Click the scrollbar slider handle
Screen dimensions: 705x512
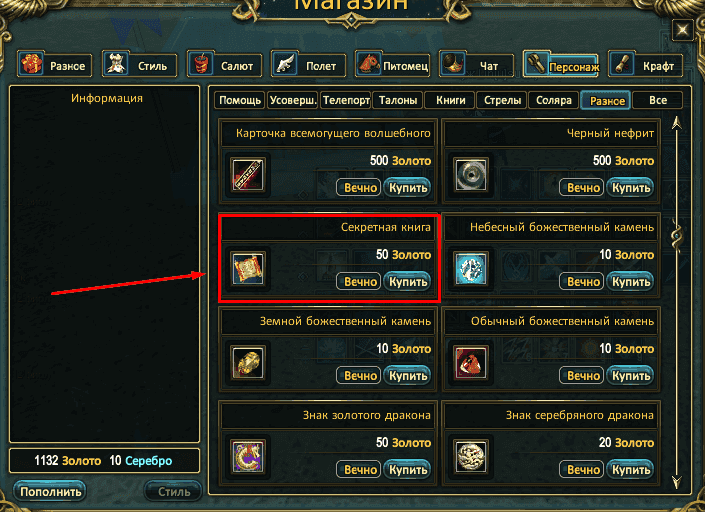click(x=676, y=236)
